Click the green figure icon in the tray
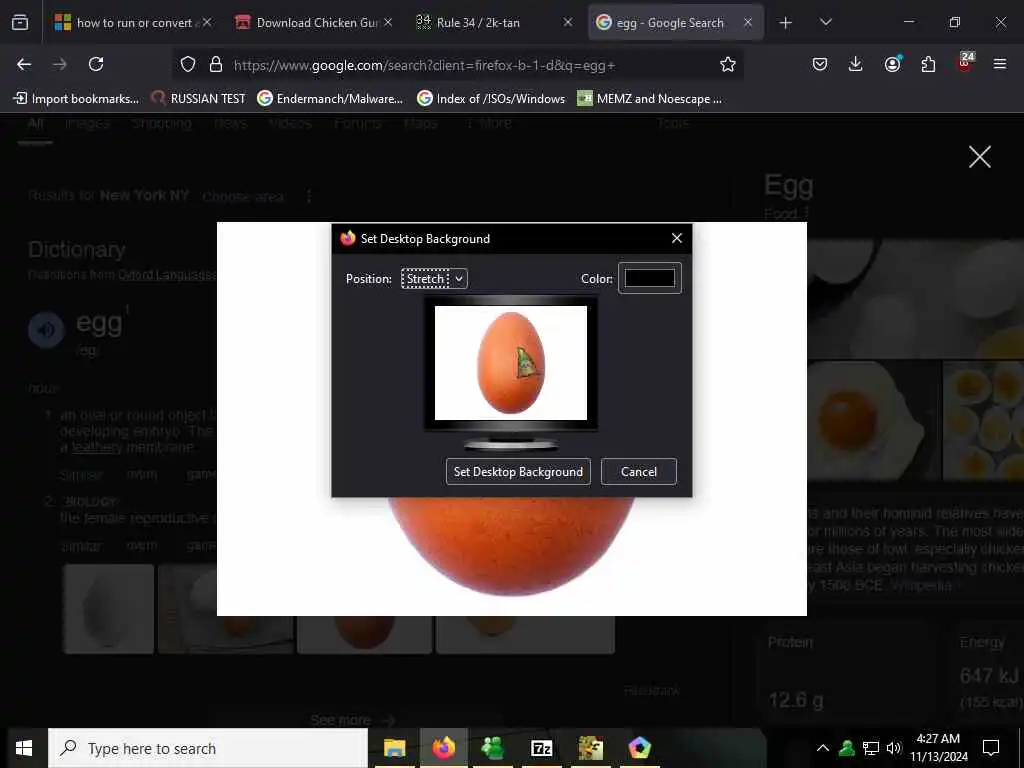Image resolution: width=1024 pixels, height=768 pixels. [847, 748]
